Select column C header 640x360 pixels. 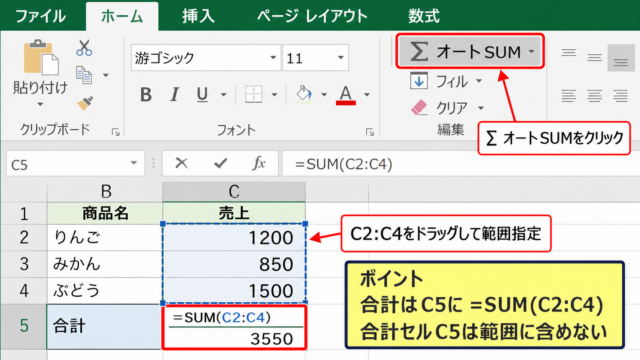pos(234,191)
